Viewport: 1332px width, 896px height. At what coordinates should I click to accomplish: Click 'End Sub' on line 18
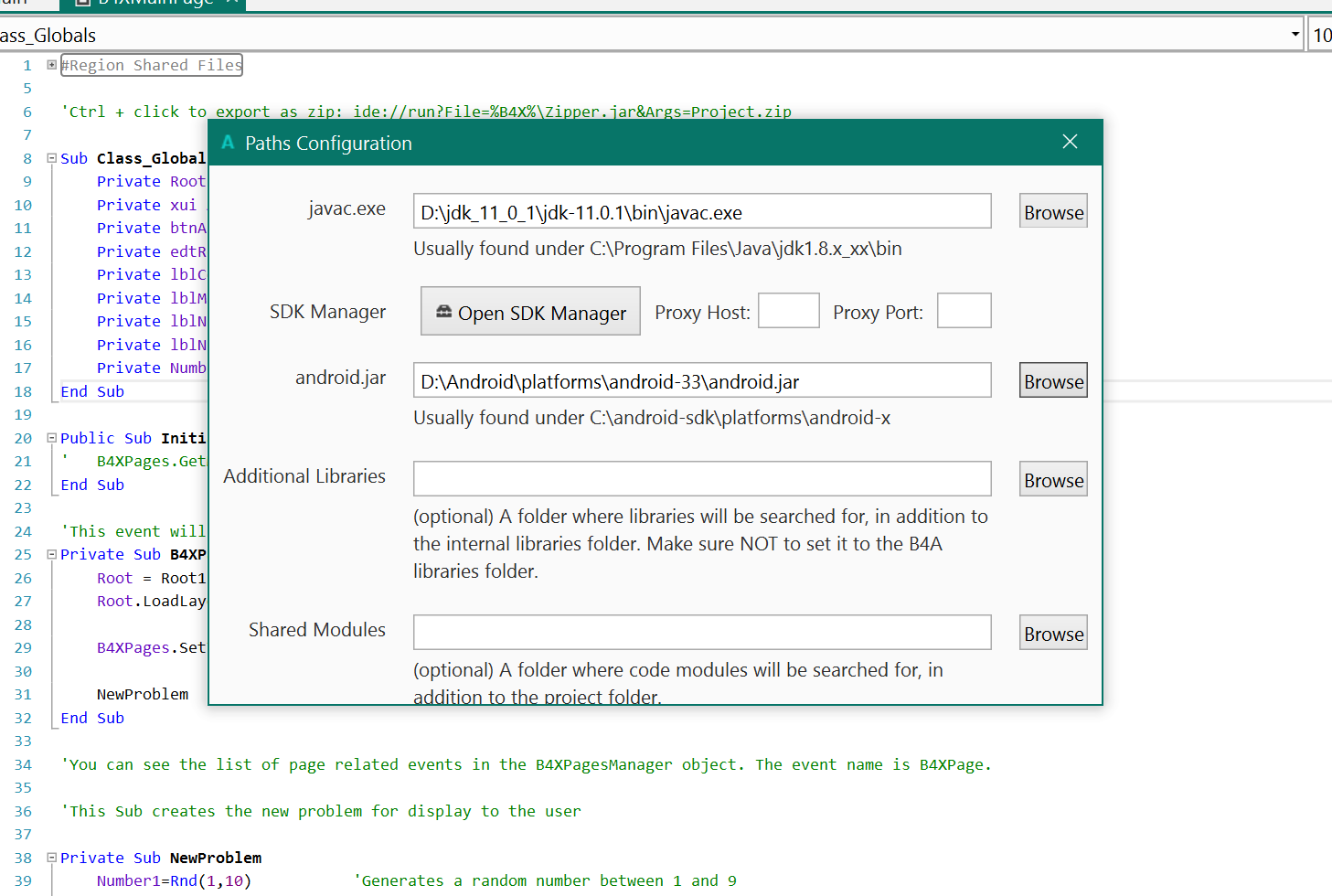92,391
